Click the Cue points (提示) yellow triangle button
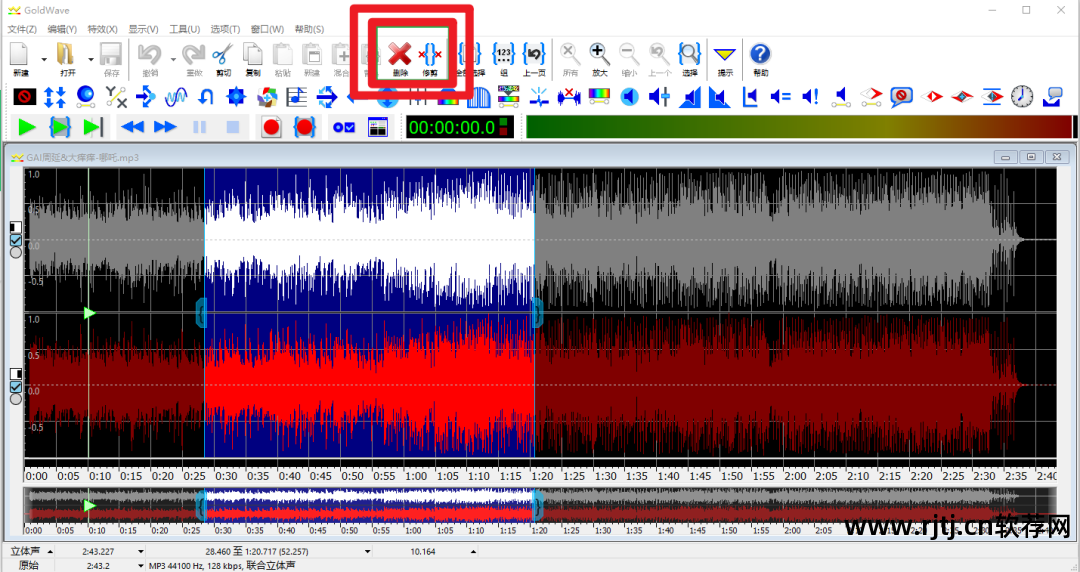1080x572 pixels. click(x=724, y=55)
